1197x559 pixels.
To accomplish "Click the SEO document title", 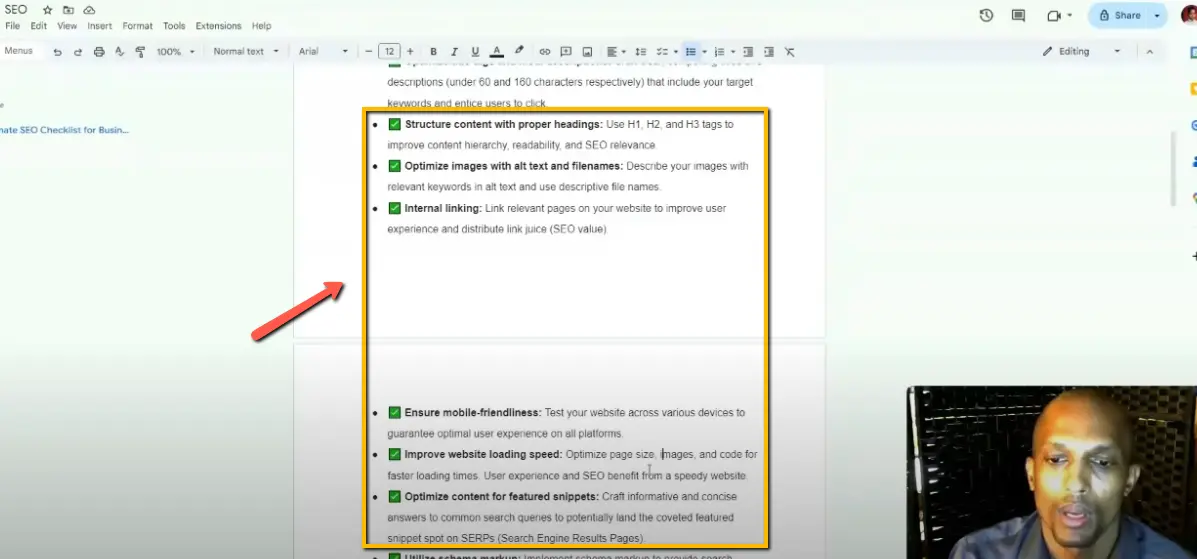I will point(16,10).
